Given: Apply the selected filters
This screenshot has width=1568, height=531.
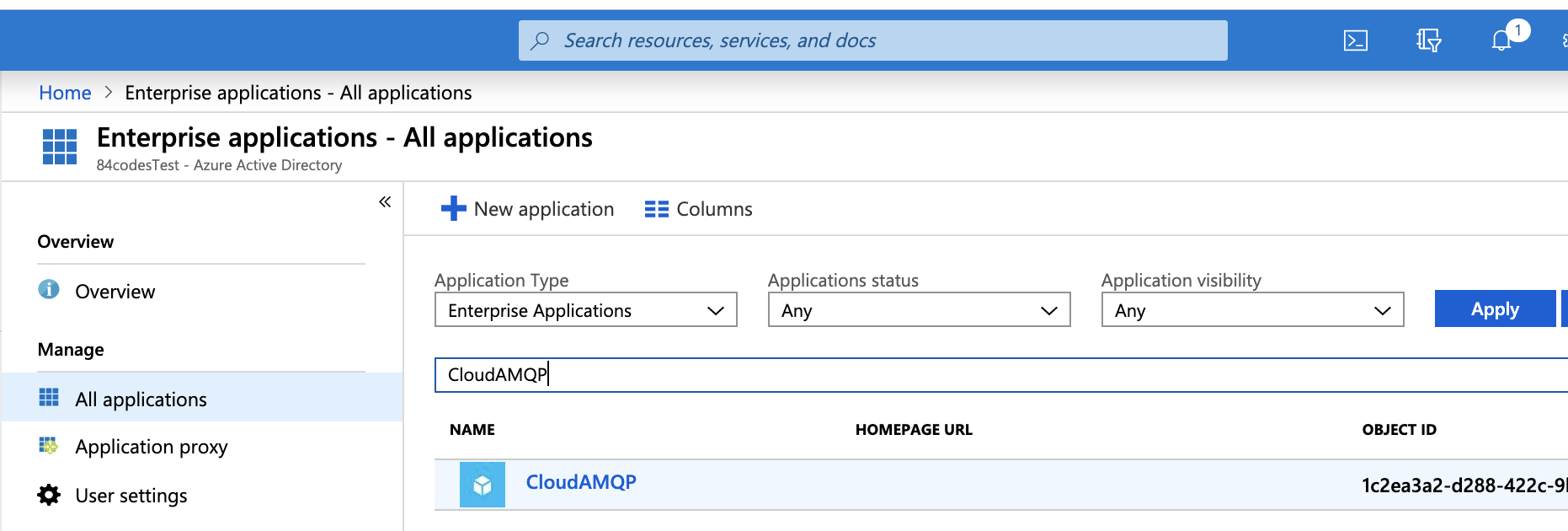Looking at the screenshot, I should pyautogui.click(x=1495, y=309).
